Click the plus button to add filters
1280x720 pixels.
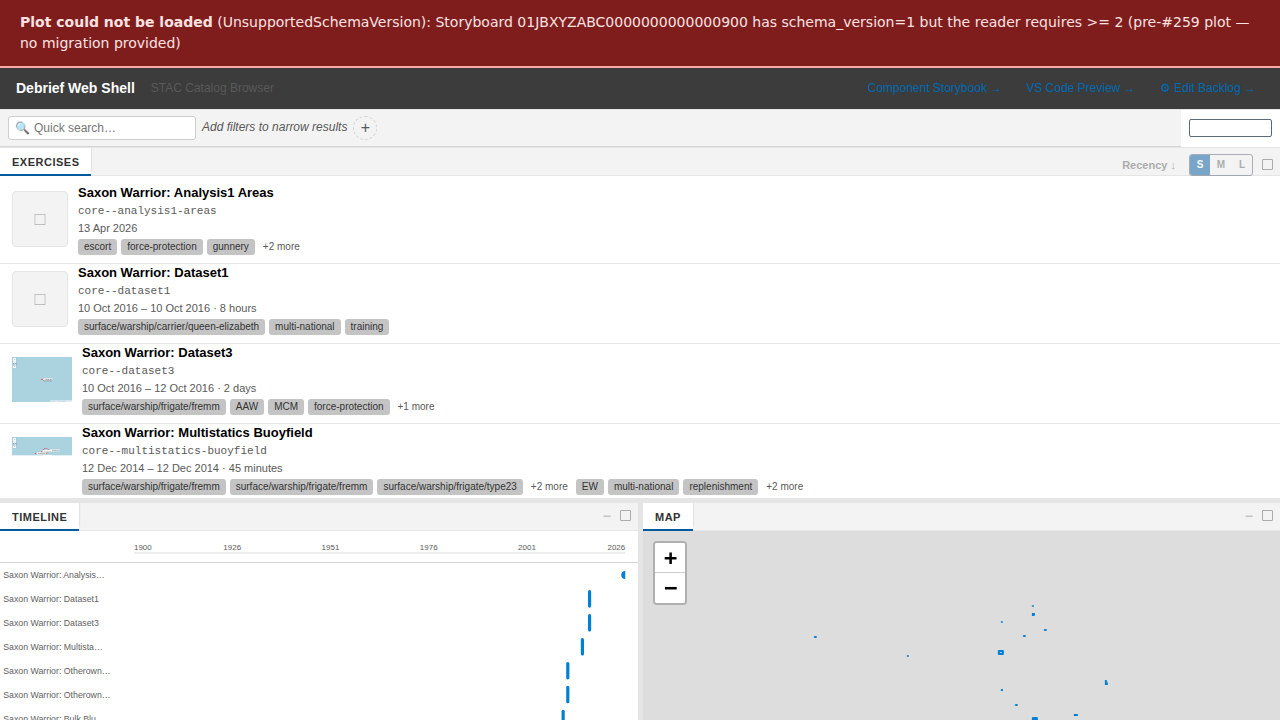coord(365,128)
